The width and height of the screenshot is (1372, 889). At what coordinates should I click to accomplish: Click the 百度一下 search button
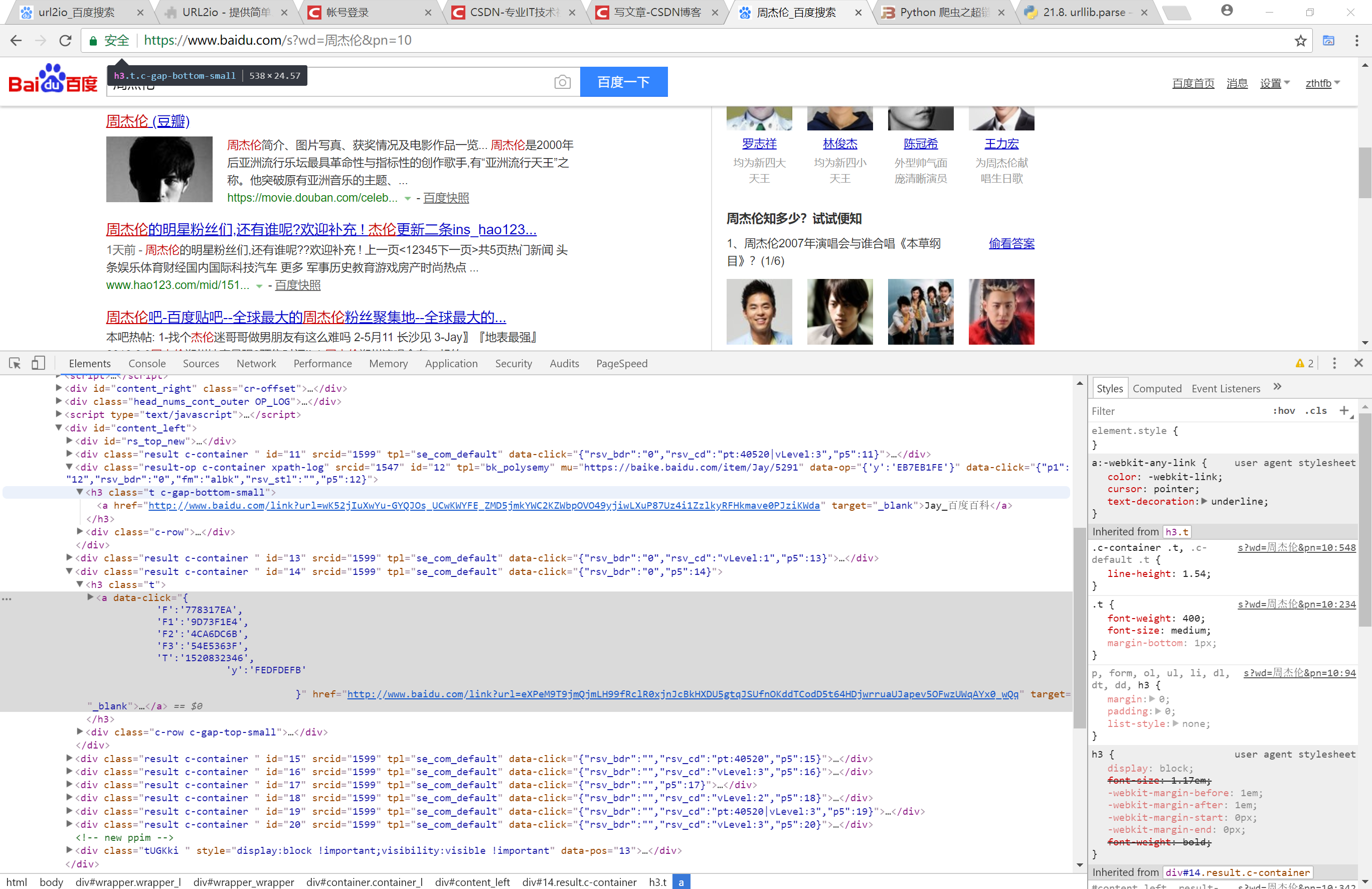[624, 82]
